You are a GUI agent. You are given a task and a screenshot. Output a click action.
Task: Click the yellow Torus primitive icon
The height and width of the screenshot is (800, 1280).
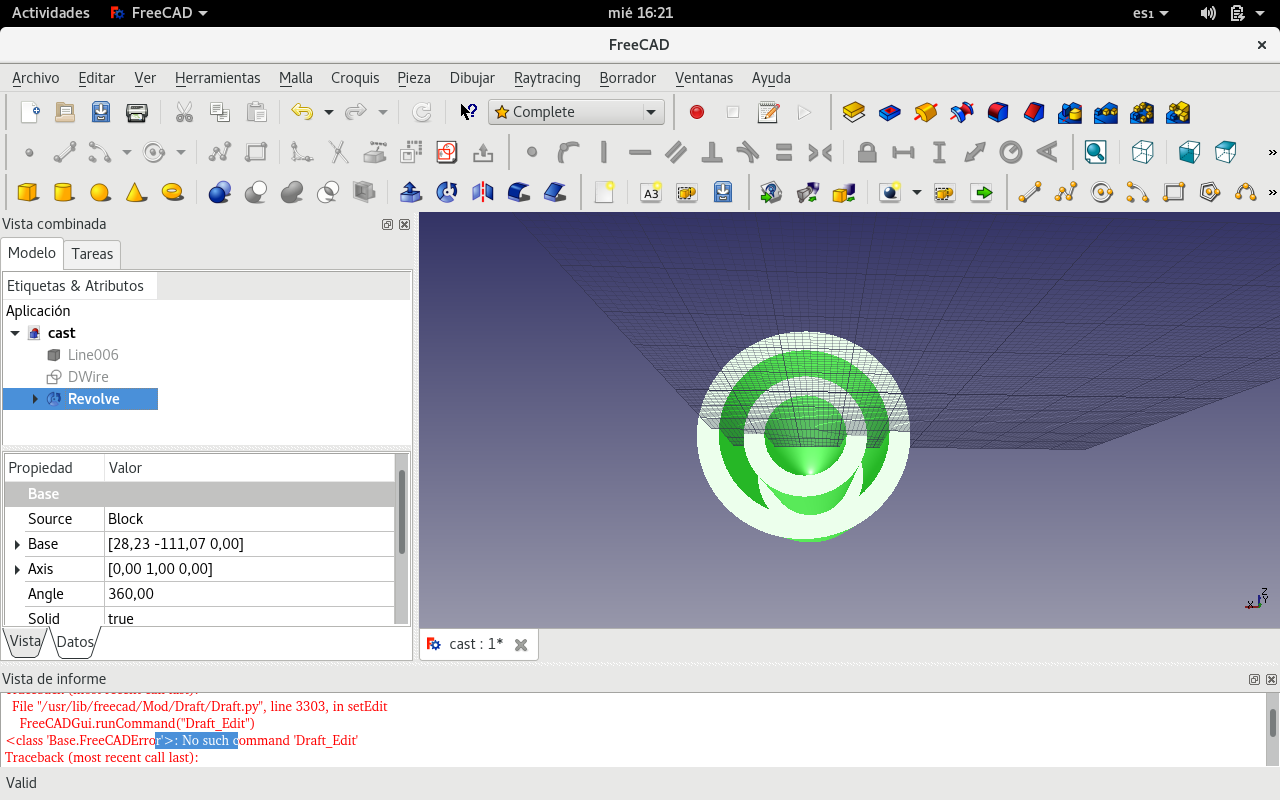click(x=172, y=192)
